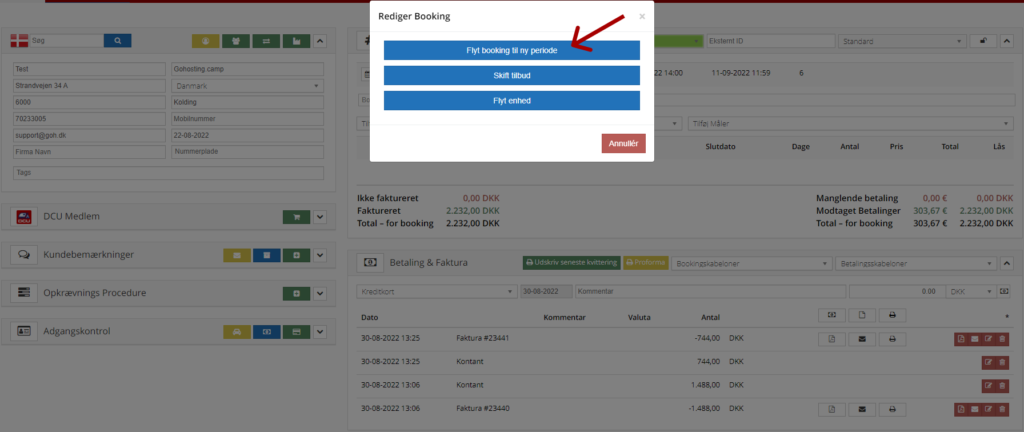Click the Danish flag language icon
The image size is (1024, 432).
[x=19, y=41]
